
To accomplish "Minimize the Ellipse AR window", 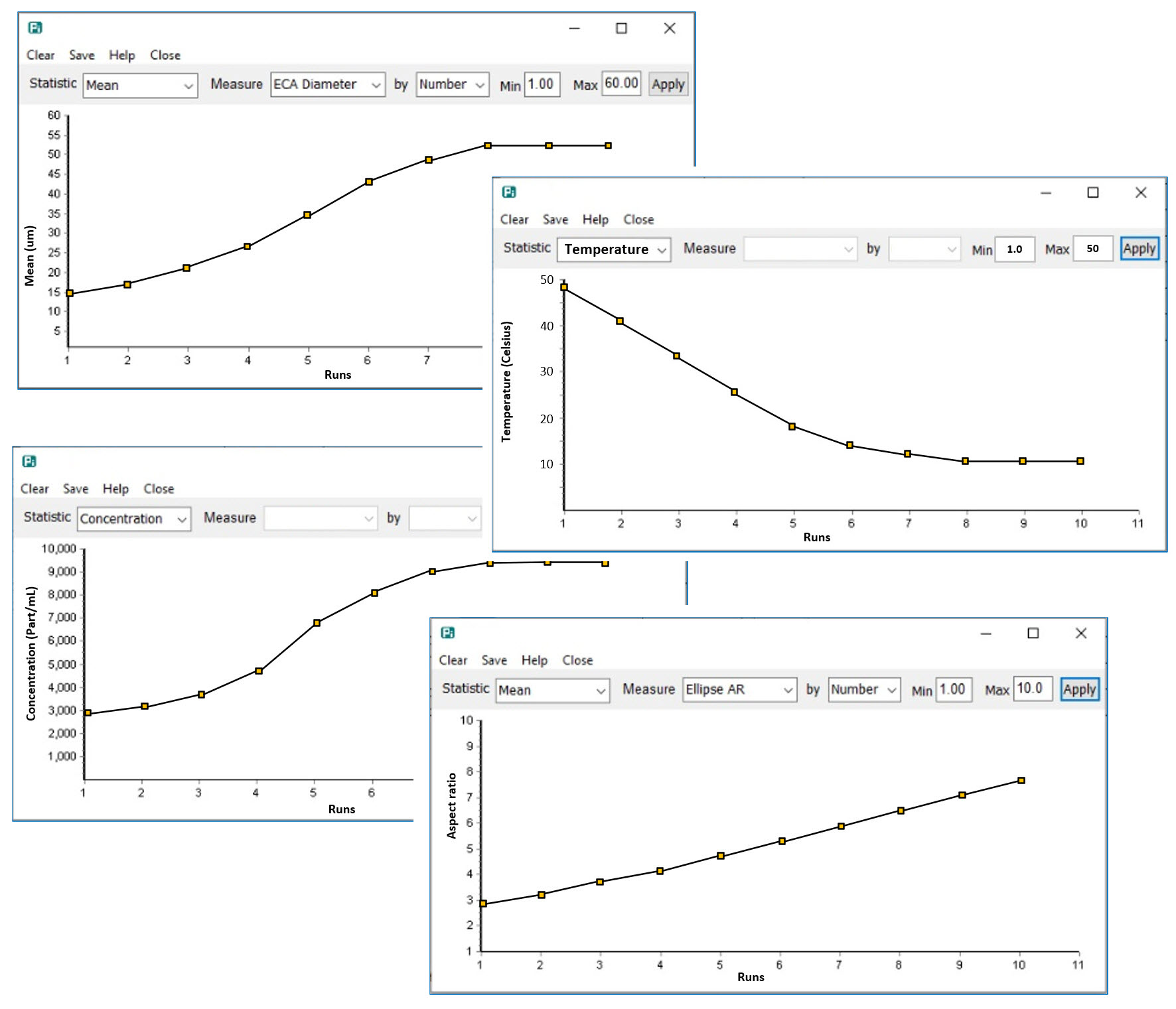I will [x=986, y=634].
